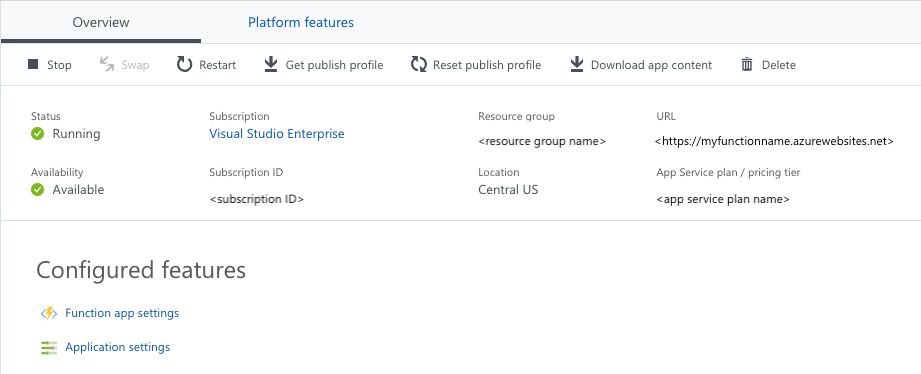Click the Delete trash can icon
The image size is (921, 374).
pos(747,65)
